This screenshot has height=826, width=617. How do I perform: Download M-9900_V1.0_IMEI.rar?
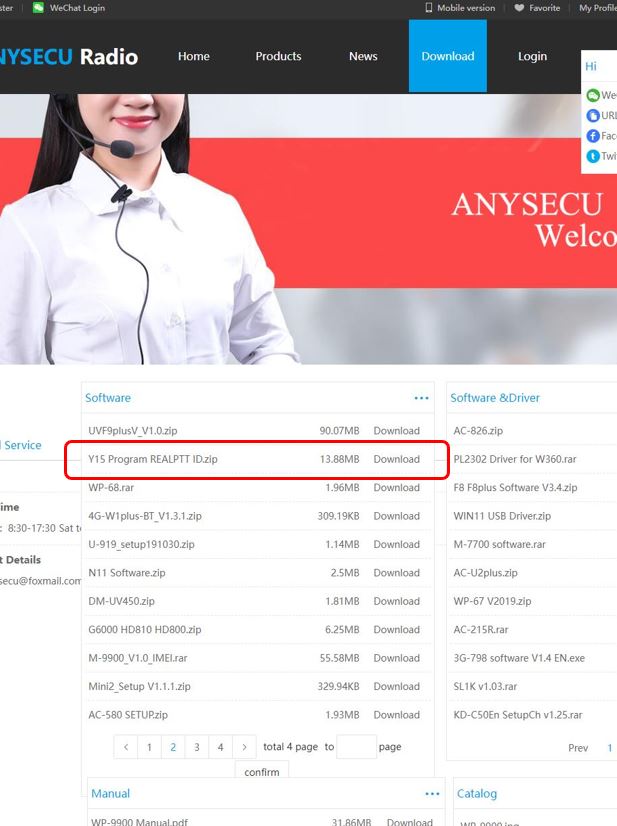(396, 658)
